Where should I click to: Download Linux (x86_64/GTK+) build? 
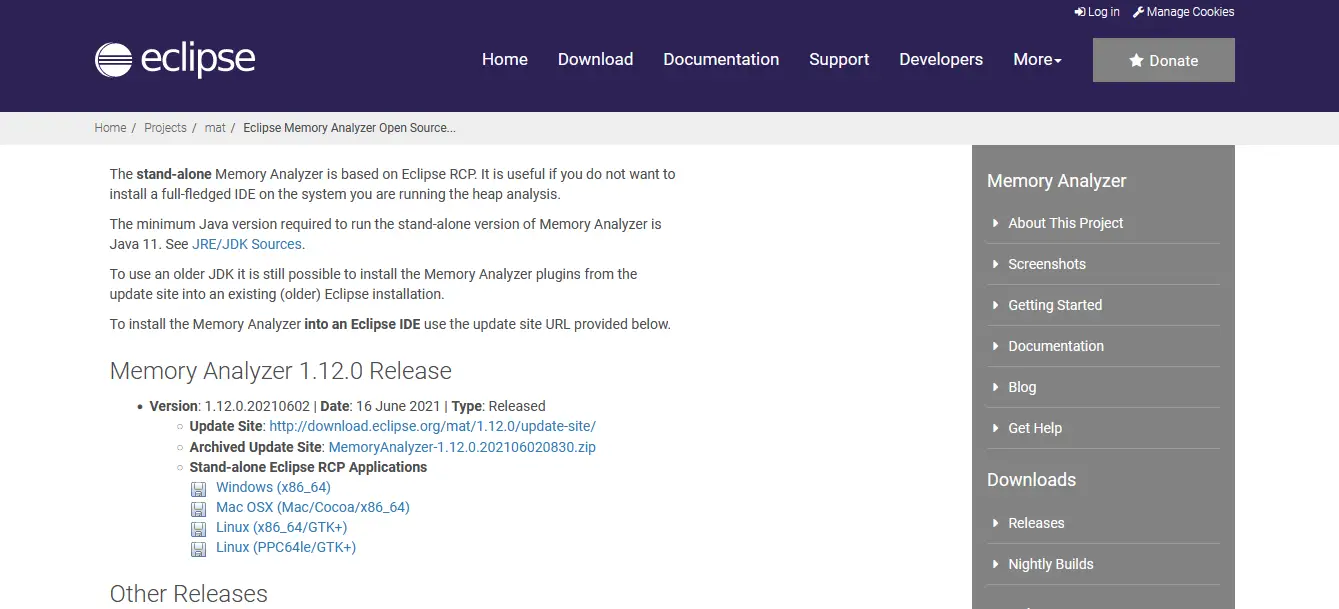(282, 527)
